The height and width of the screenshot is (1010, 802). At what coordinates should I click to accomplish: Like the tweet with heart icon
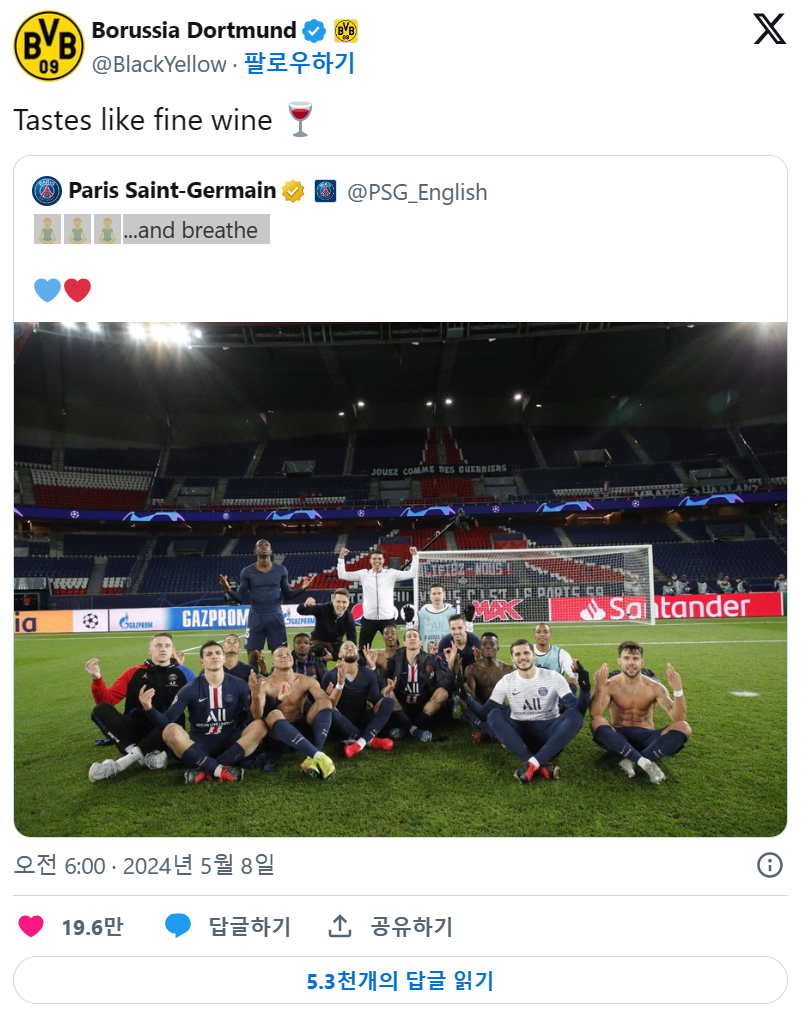31,926
